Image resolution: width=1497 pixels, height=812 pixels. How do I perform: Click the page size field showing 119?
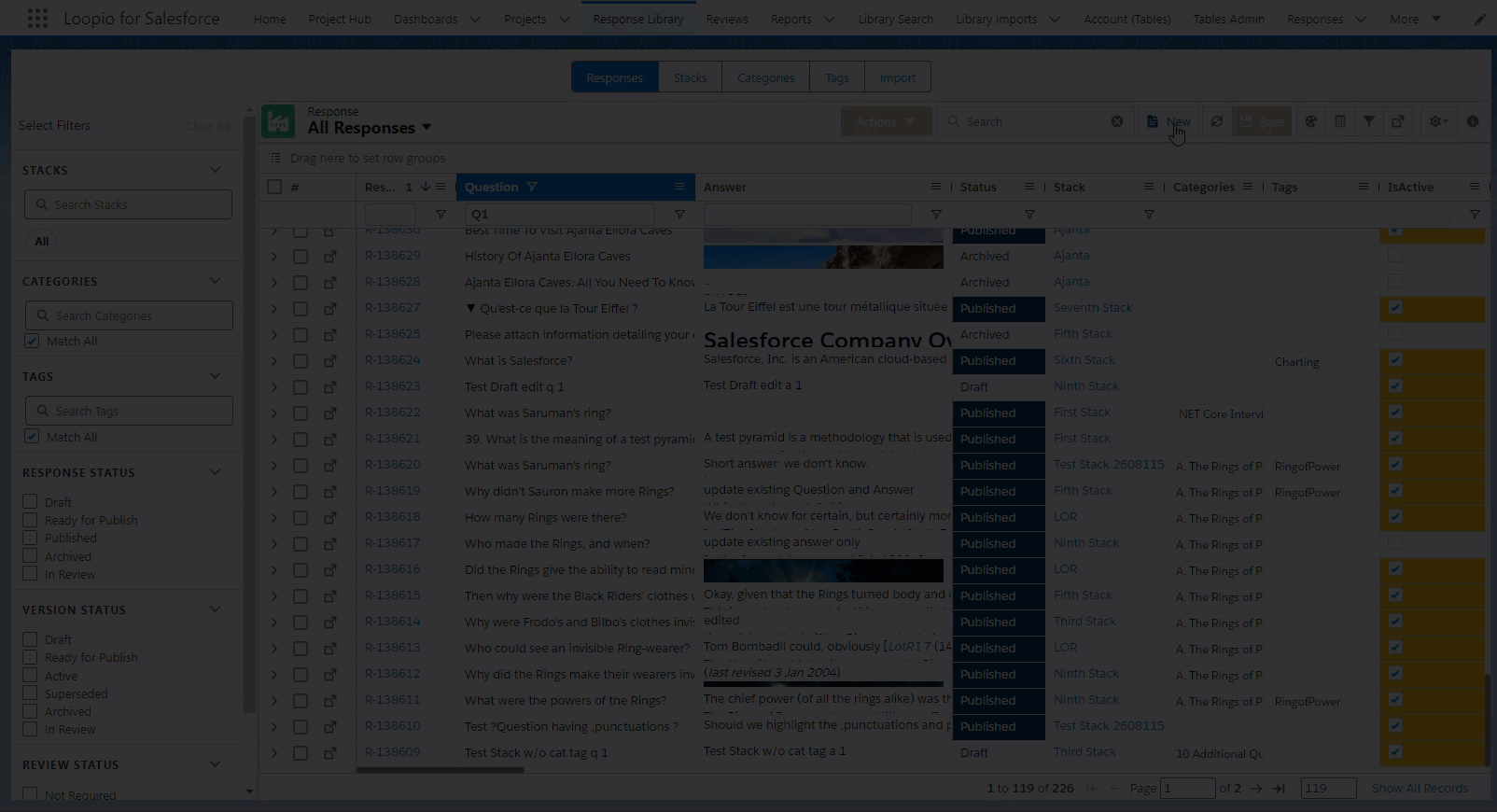1328,789
